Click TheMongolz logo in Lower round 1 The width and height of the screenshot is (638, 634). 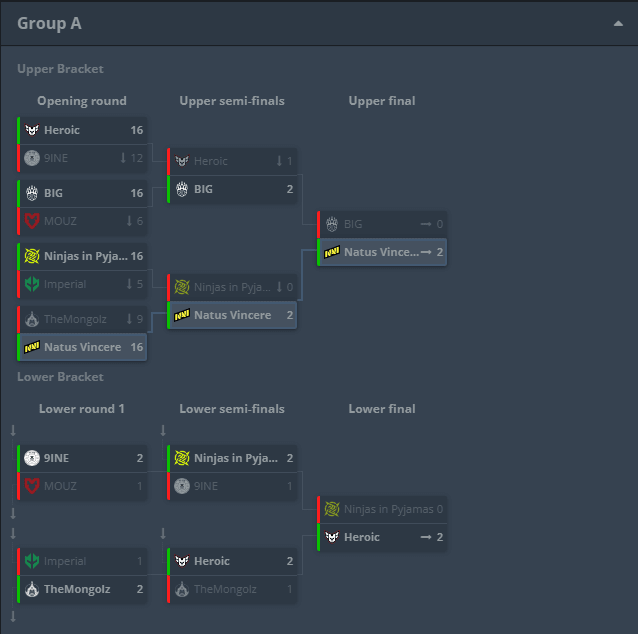click(32, 589)
